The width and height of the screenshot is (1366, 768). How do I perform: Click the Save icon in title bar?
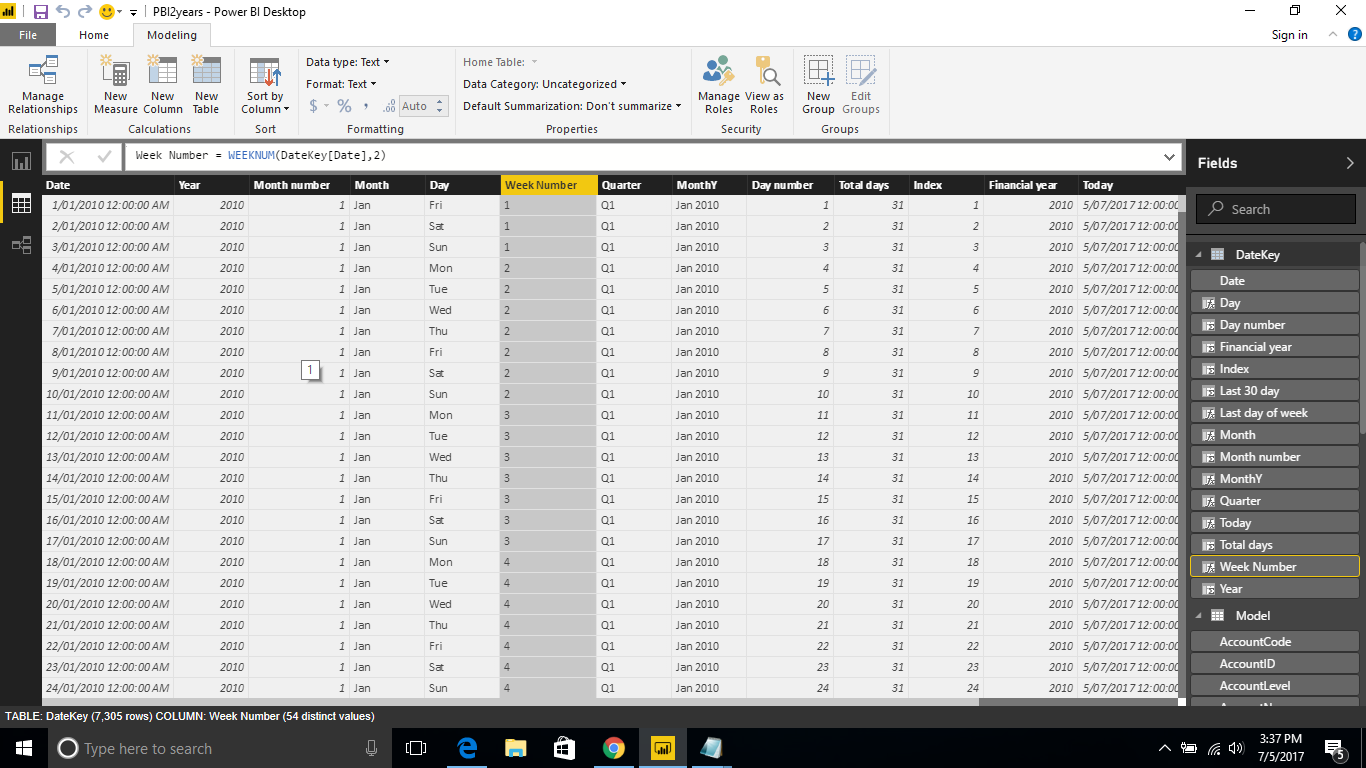click(x=41, y=12)
